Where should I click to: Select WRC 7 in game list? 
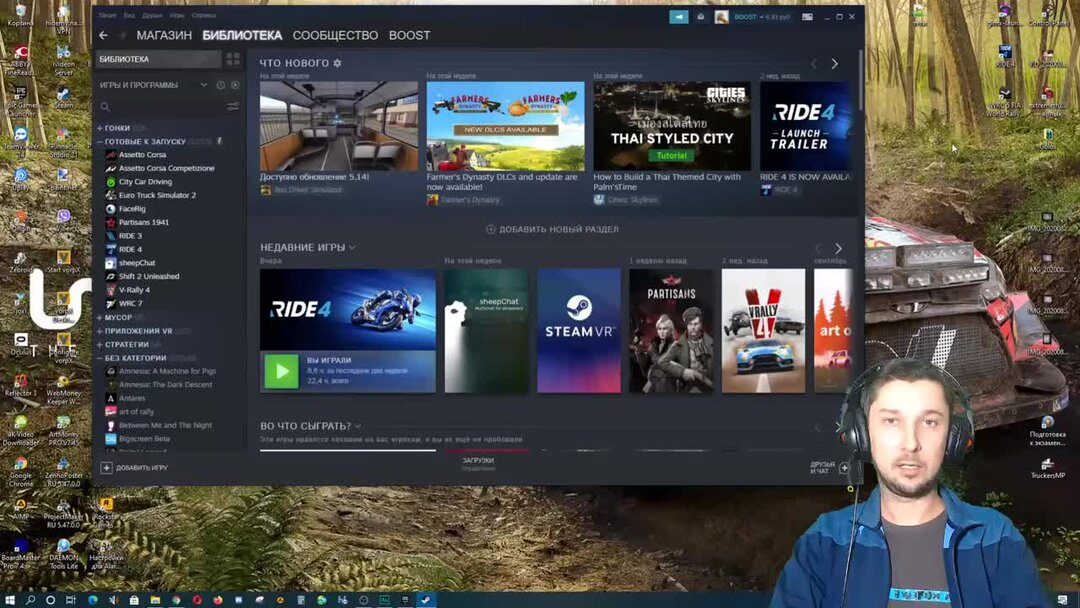tap(130, 304)
